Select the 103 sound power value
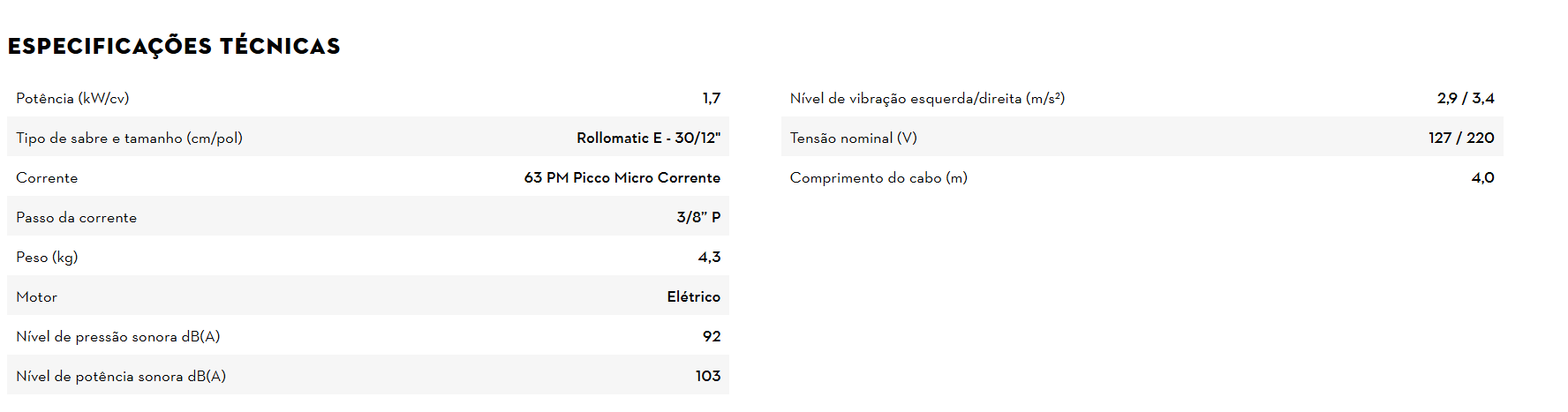The image size is (1568, 412). pyautogui.click(x=707, y=376)
